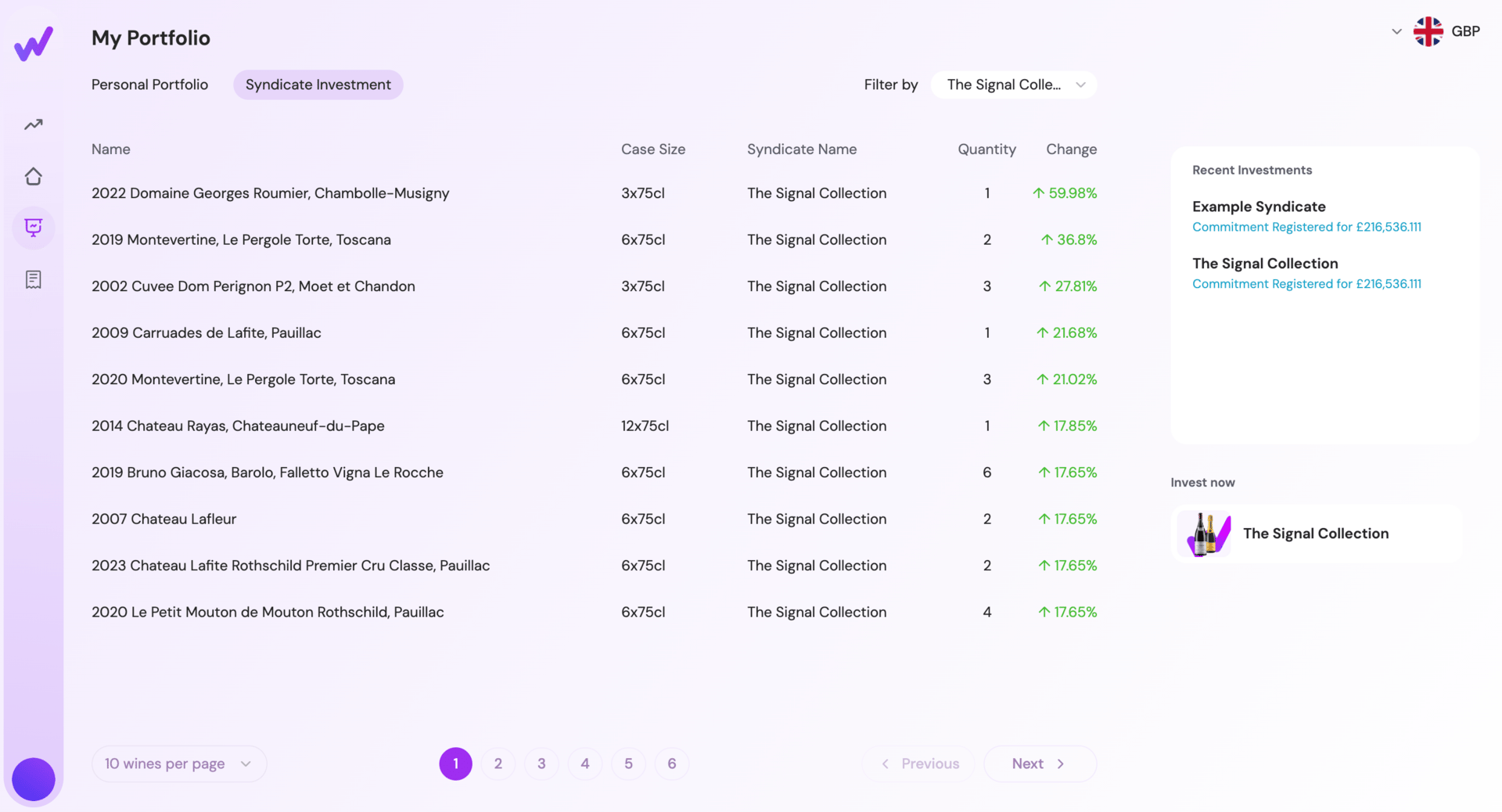Viewport: 1502px width, 812px height.
Task: Click the 27.81% change value
Action: coord(1068,286)
